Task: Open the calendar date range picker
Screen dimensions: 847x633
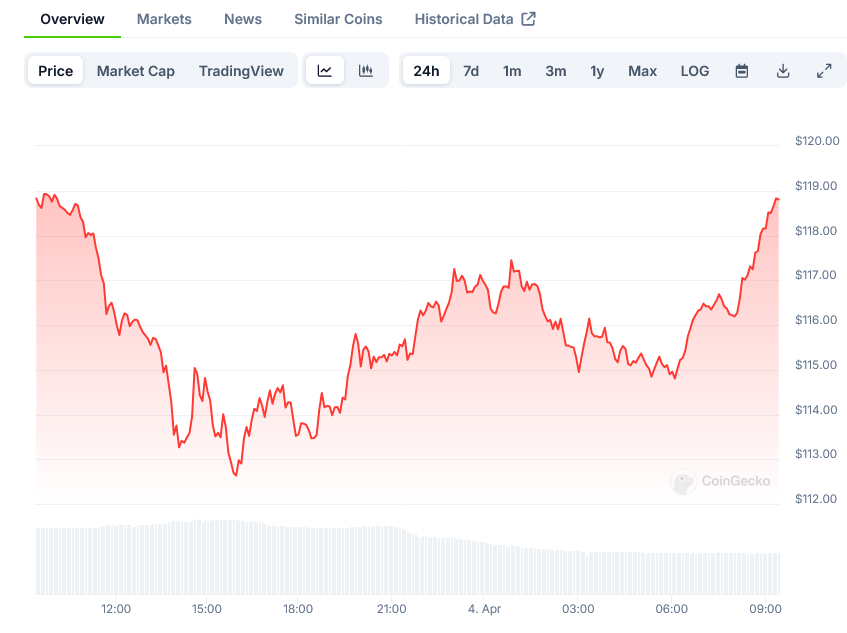Action: coord(741,70)
